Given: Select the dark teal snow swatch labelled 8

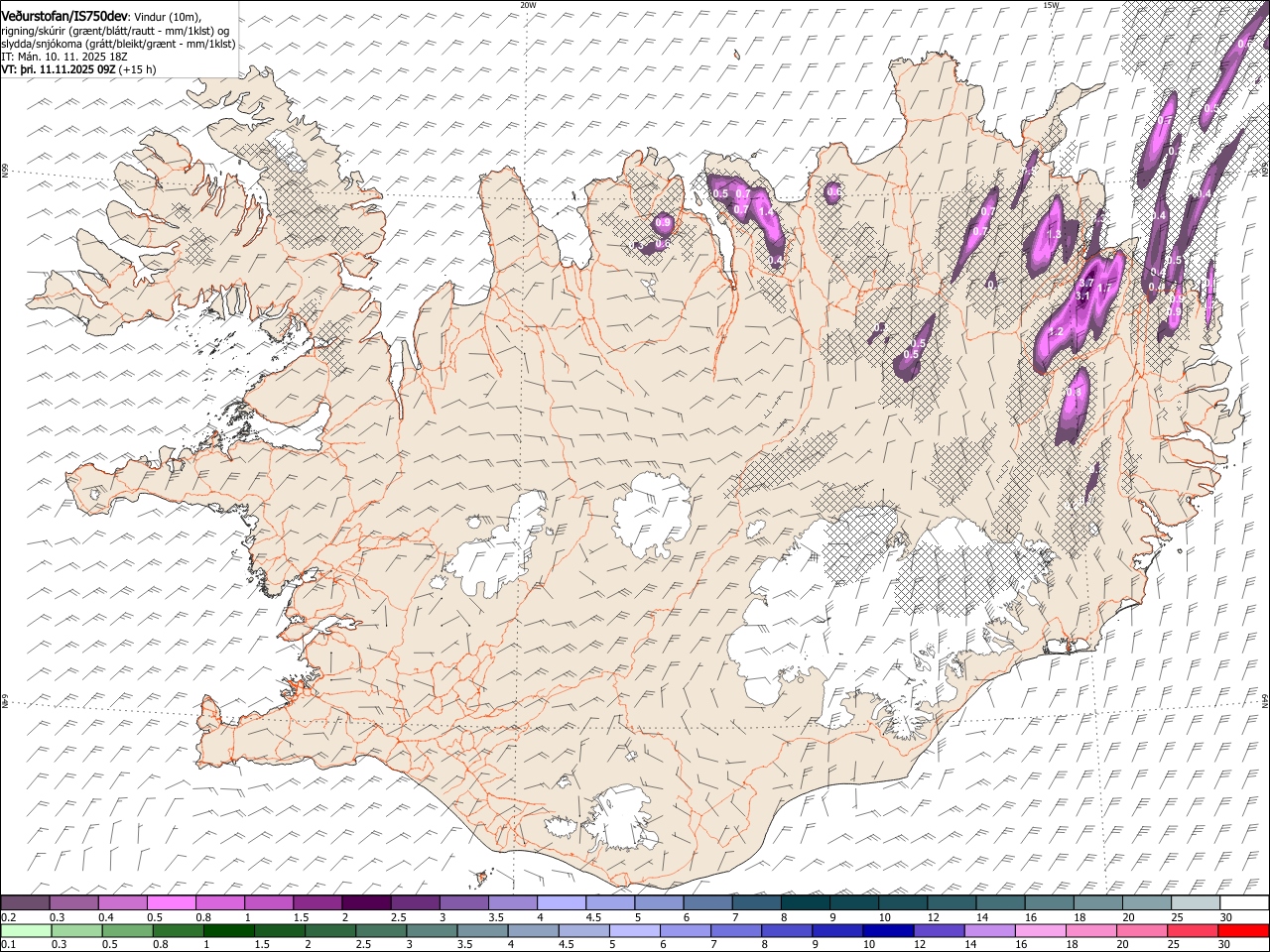Looking at the screenshot, I should tap(804, 902).
